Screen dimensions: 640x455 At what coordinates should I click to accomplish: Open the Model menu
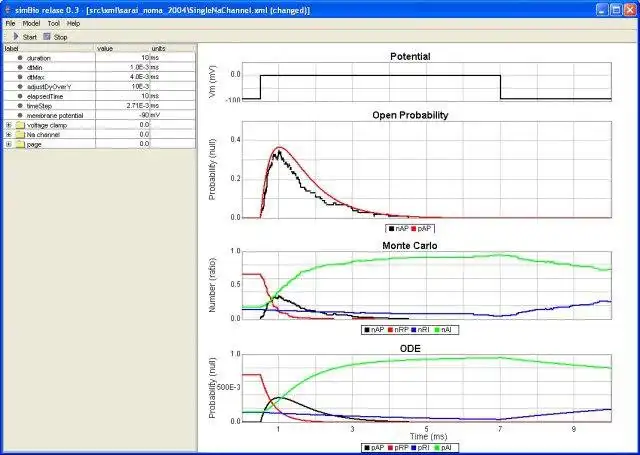click(x=31, y=24)
